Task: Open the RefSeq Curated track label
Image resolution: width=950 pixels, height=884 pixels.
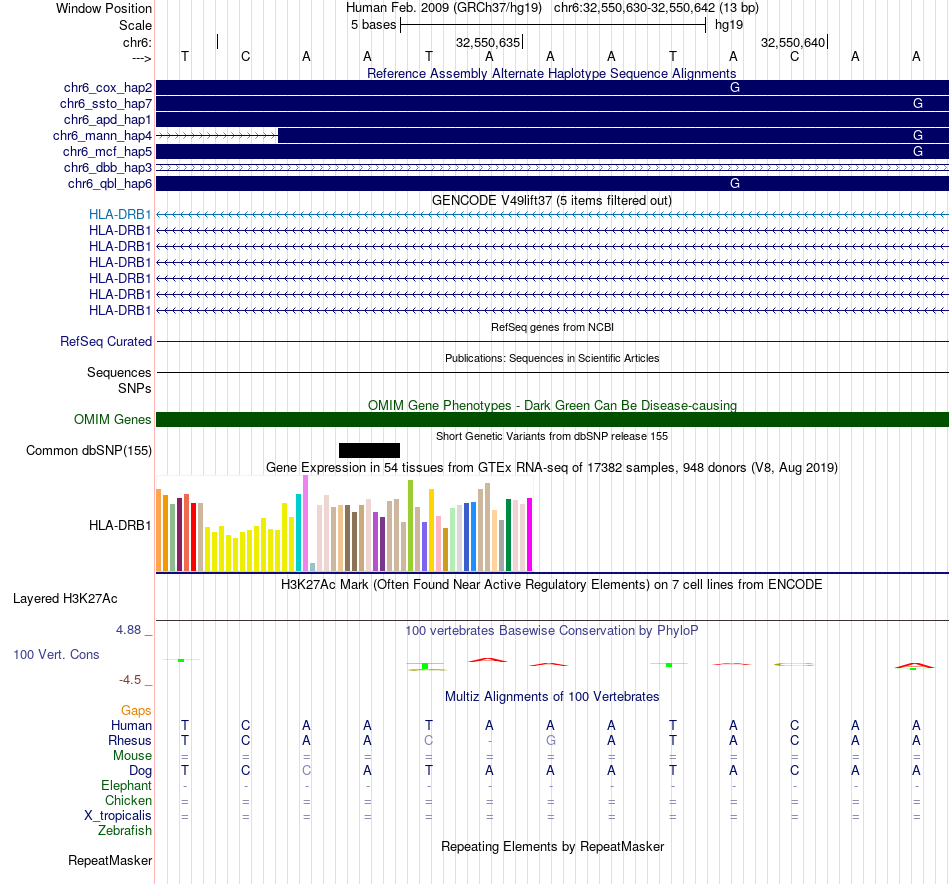Action: tap(106, 342)
